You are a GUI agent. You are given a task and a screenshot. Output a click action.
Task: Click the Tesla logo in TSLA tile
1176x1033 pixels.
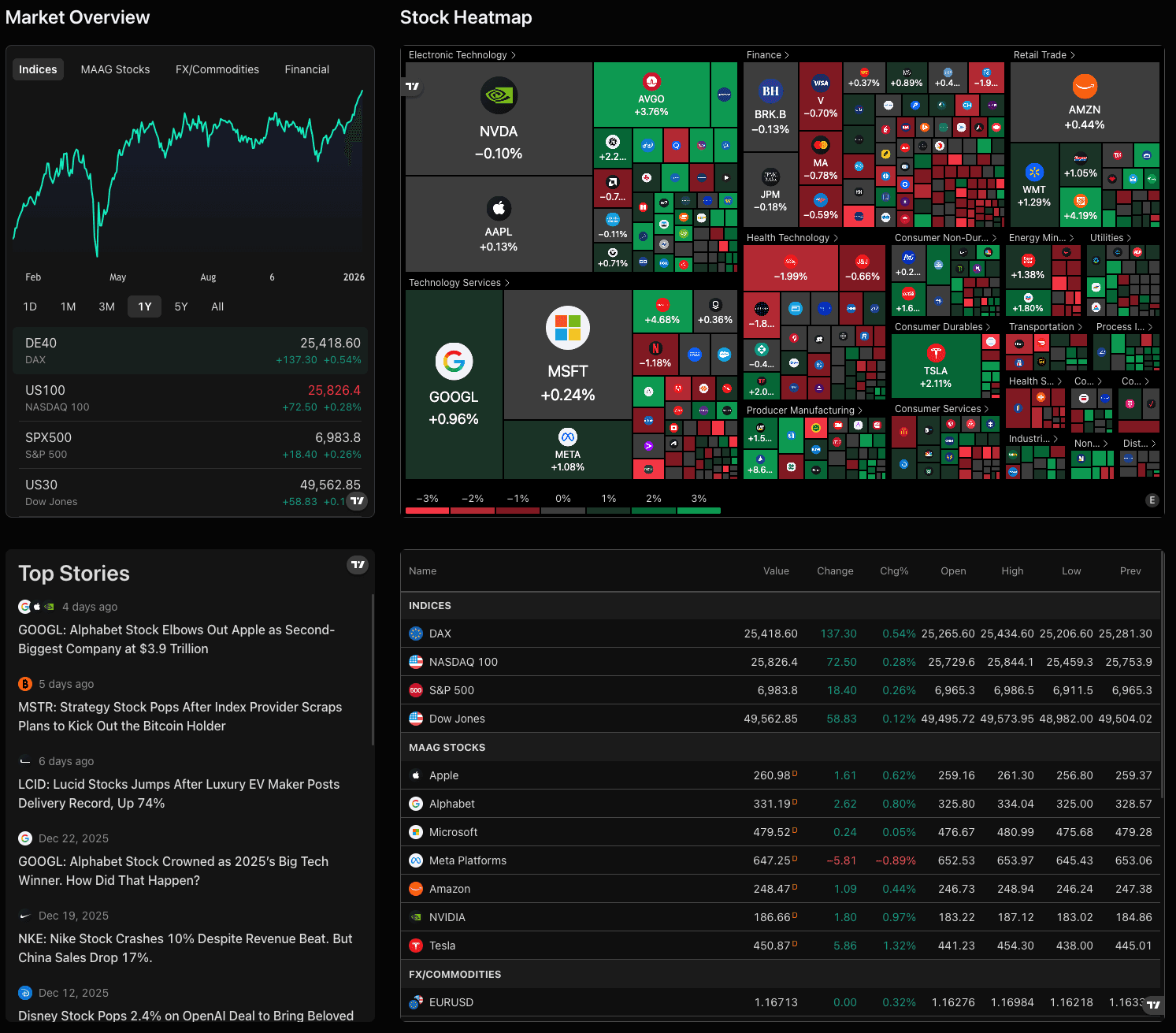pyautogui.click(x=936, y=353)
